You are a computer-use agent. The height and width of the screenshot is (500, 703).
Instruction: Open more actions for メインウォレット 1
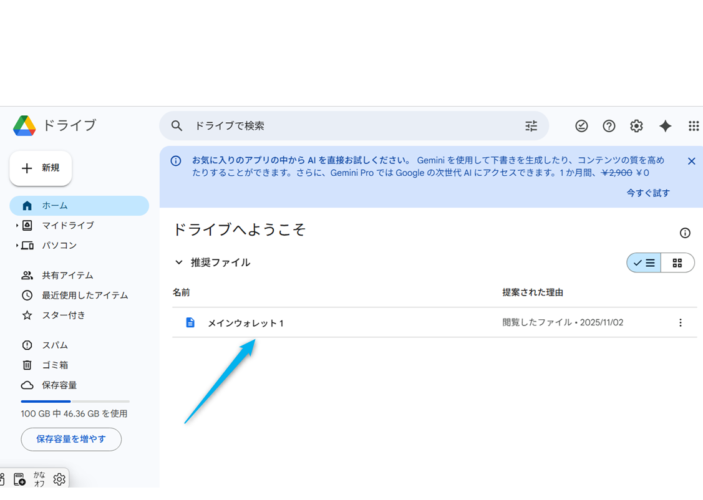(x=680, y=322)
